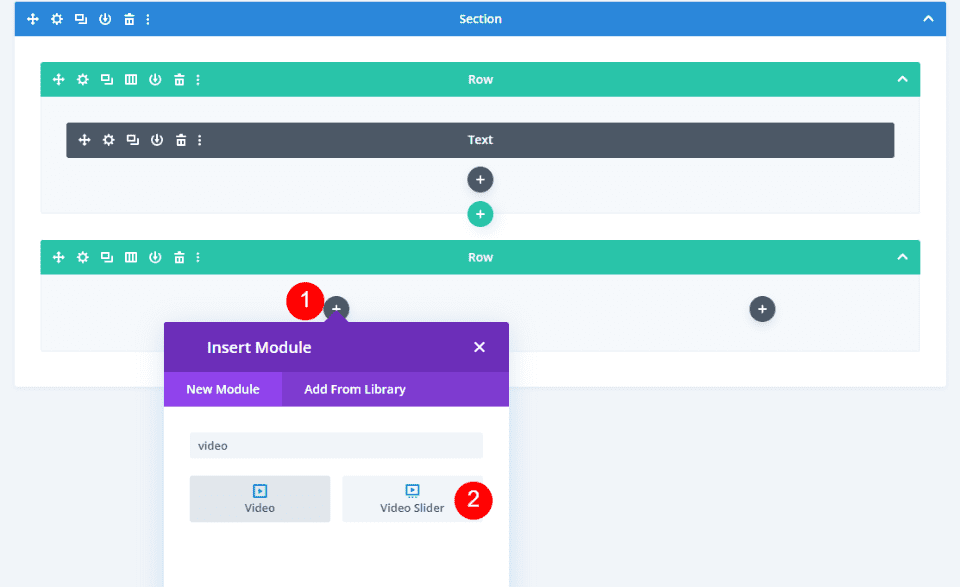
Task: Duplicate the Text module
Action: (x=133, y=140)
